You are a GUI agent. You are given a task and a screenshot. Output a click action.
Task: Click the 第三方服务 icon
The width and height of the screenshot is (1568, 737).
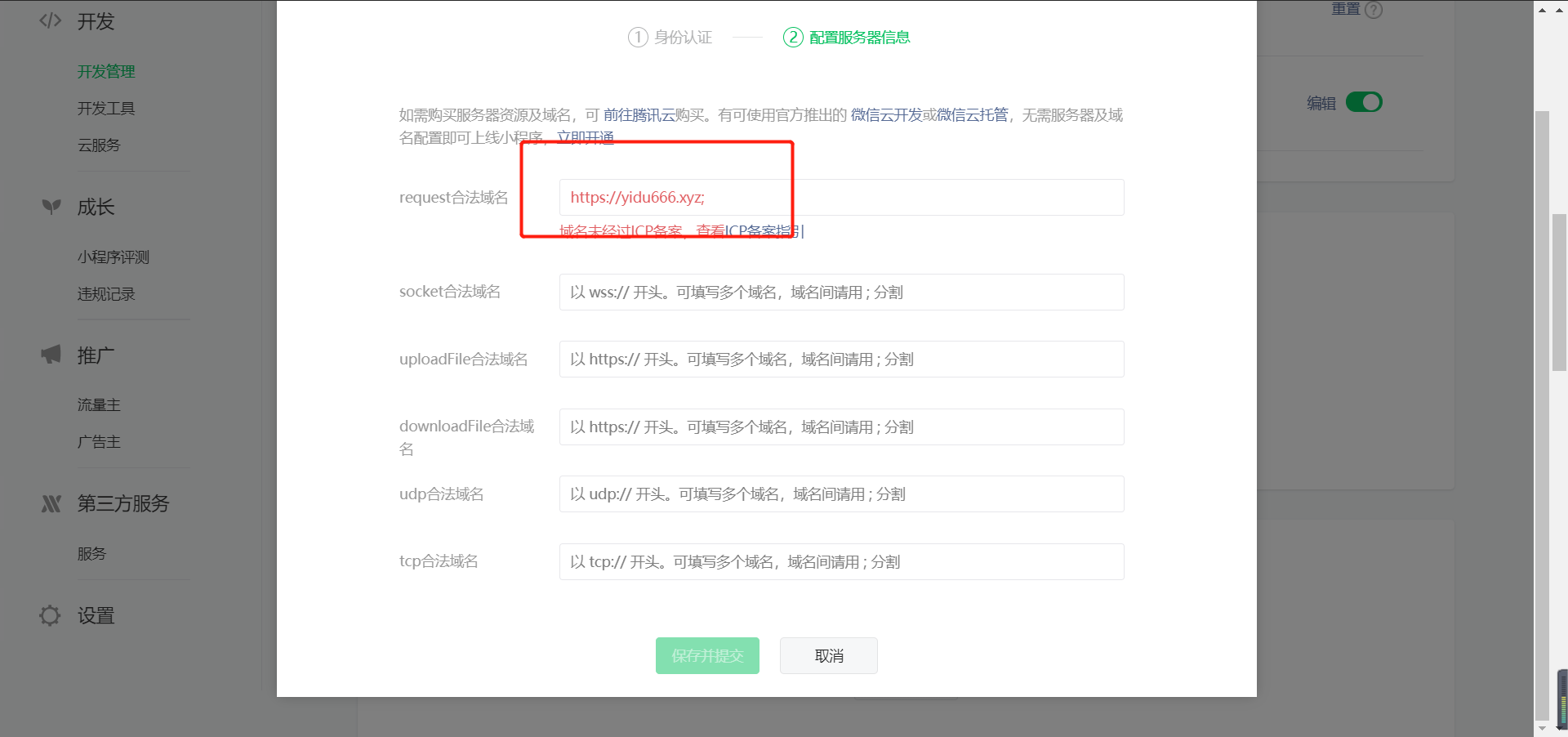click(51, 503)
